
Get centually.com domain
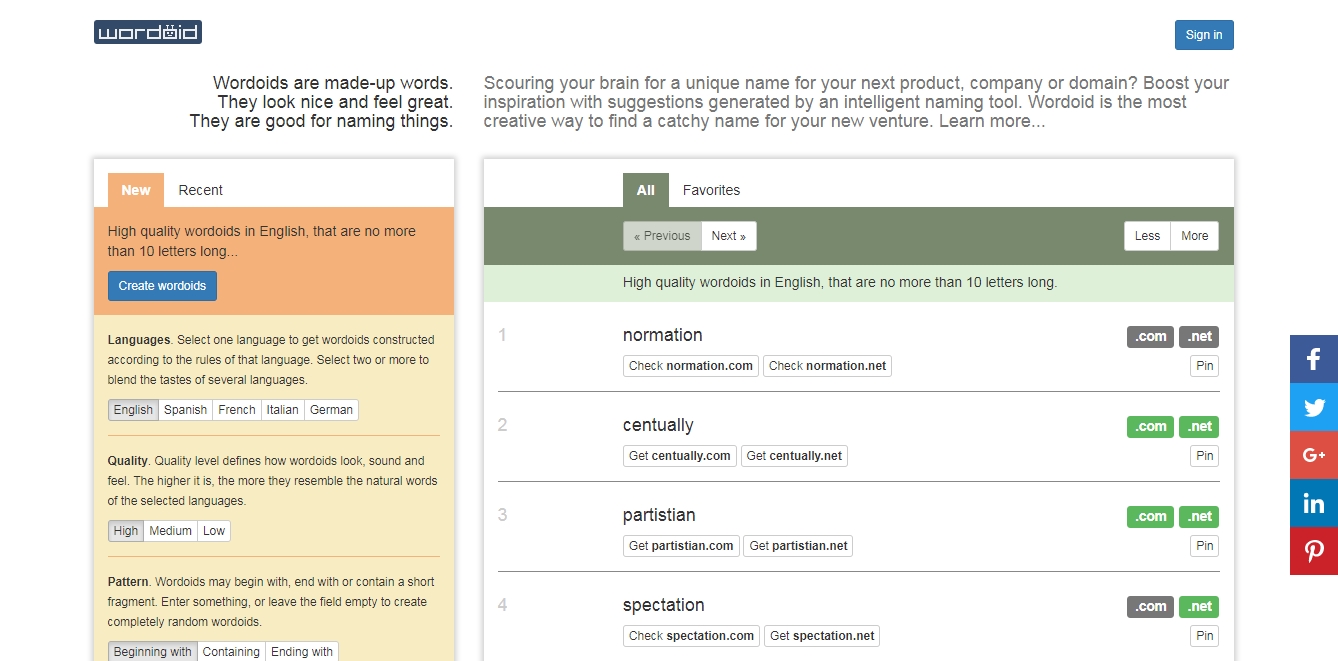pos(680,456)
